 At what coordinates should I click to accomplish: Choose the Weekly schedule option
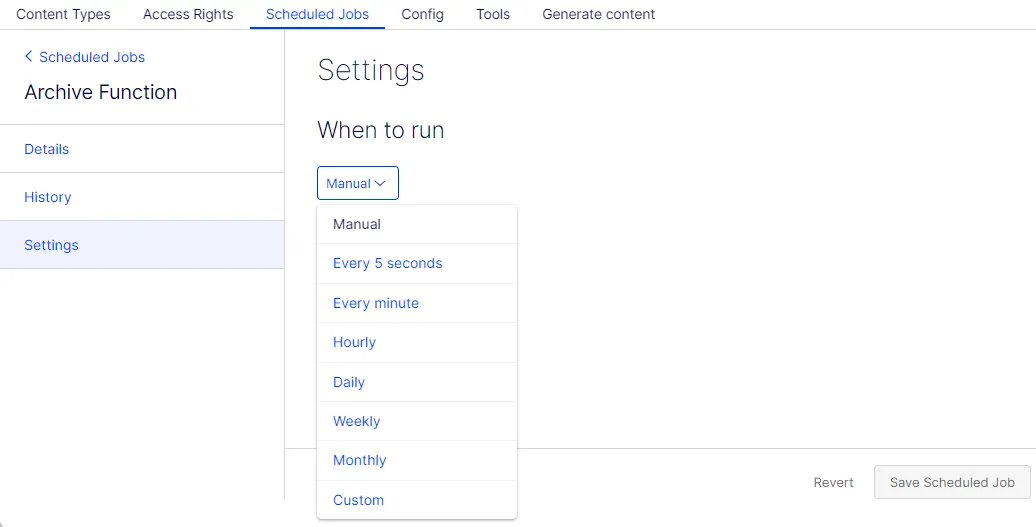[417, 421]
